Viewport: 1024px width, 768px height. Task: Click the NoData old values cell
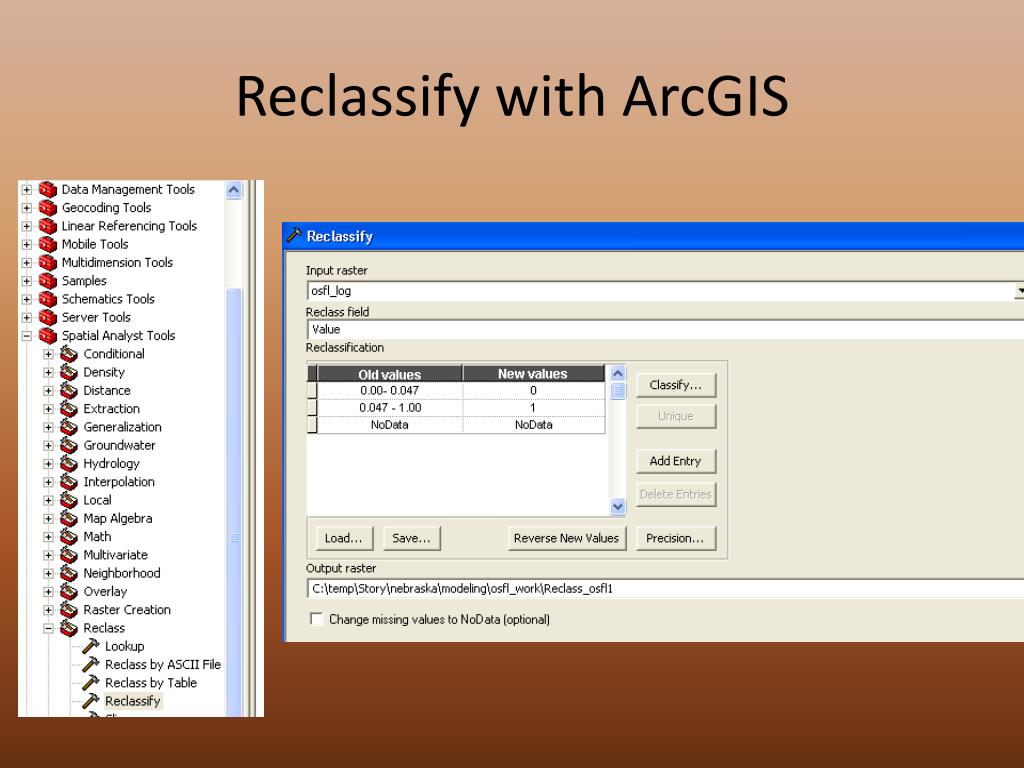pos(390,424)
